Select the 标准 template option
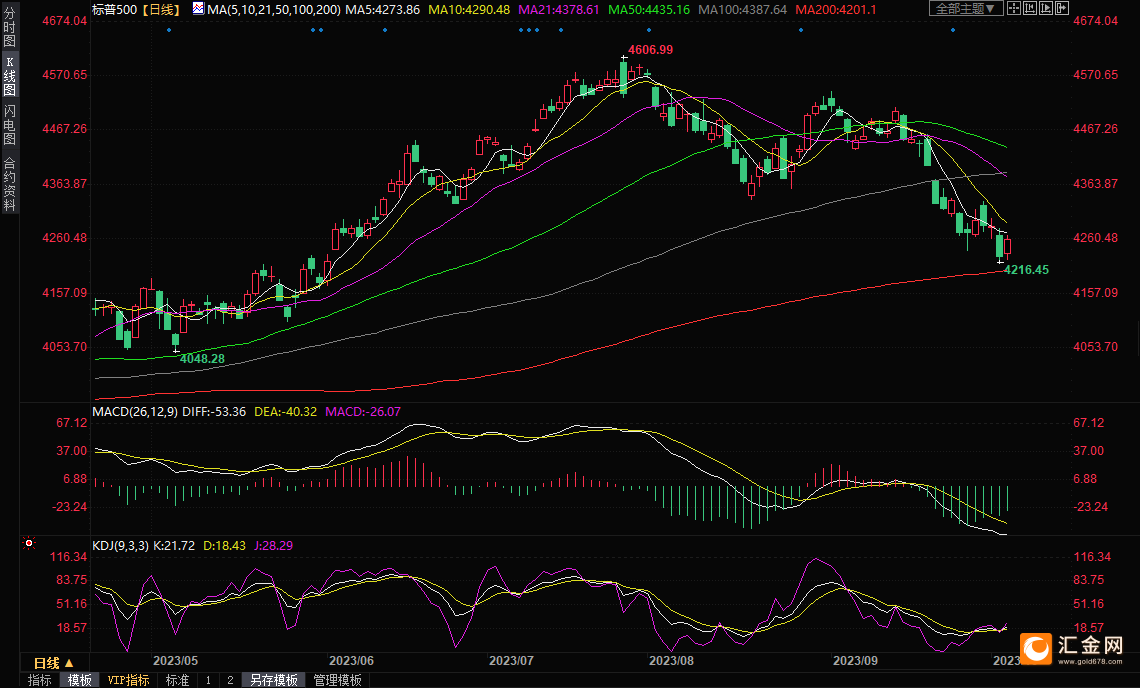The image size is (1140, 688). coord(177,680)
